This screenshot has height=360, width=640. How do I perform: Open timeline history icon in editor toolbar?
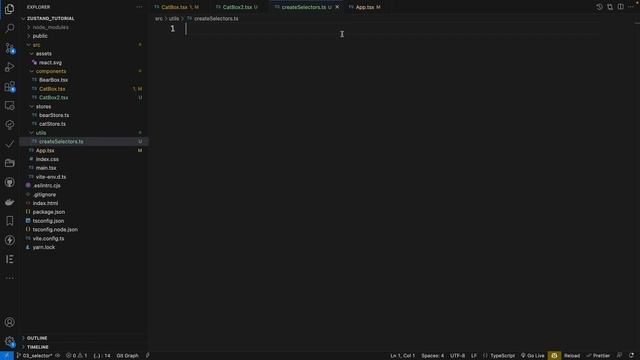pos(599,7)
